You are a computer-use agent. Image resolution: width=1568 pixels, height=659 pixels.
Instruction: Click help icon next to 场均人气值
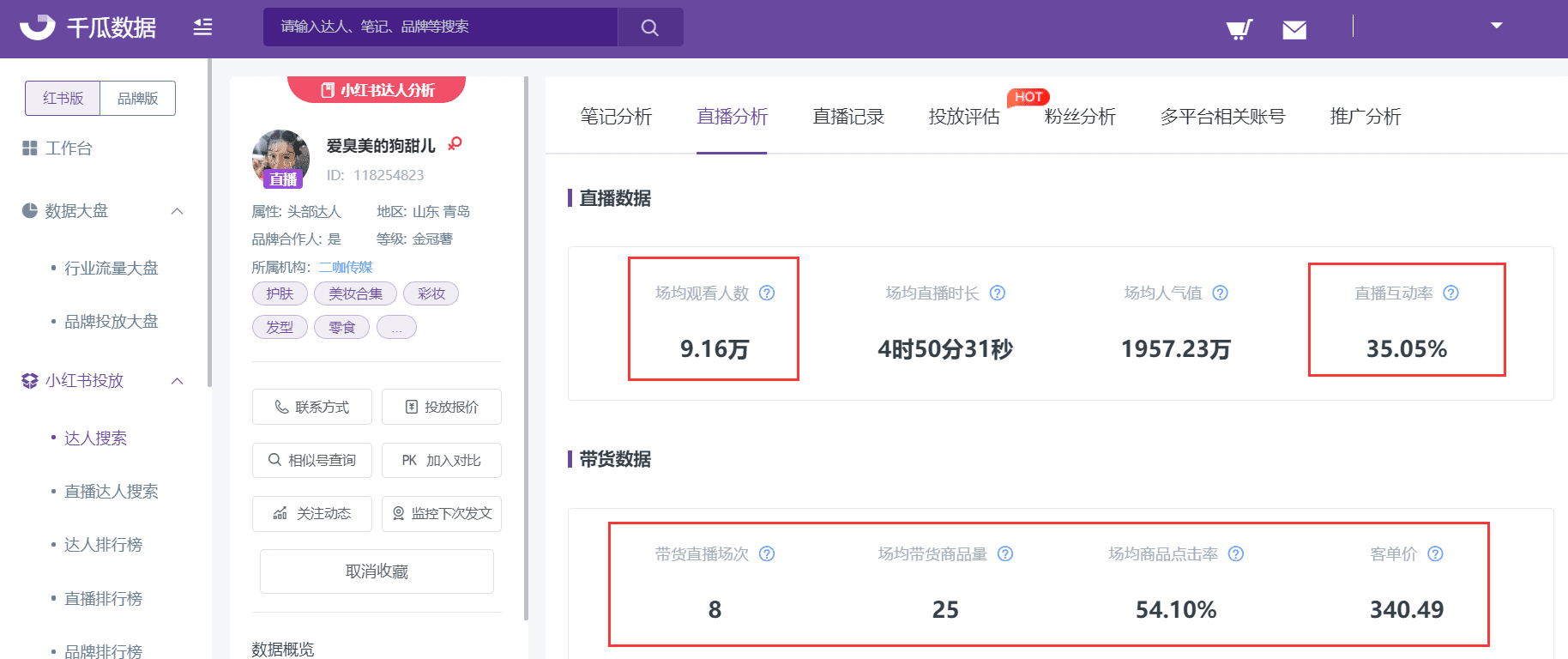tap(1221, 293)
